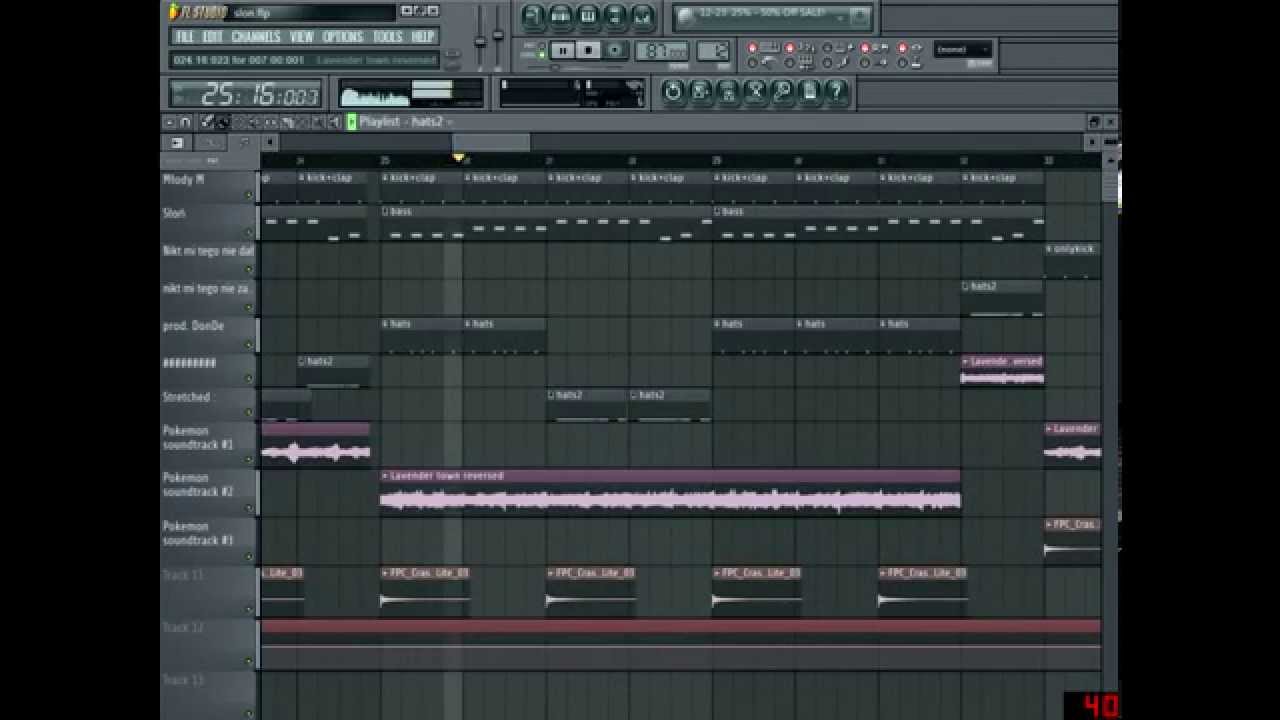This screenshot has height=720, width=1280.
Task: Select the Stretched track name
Action: coord(186,397)
